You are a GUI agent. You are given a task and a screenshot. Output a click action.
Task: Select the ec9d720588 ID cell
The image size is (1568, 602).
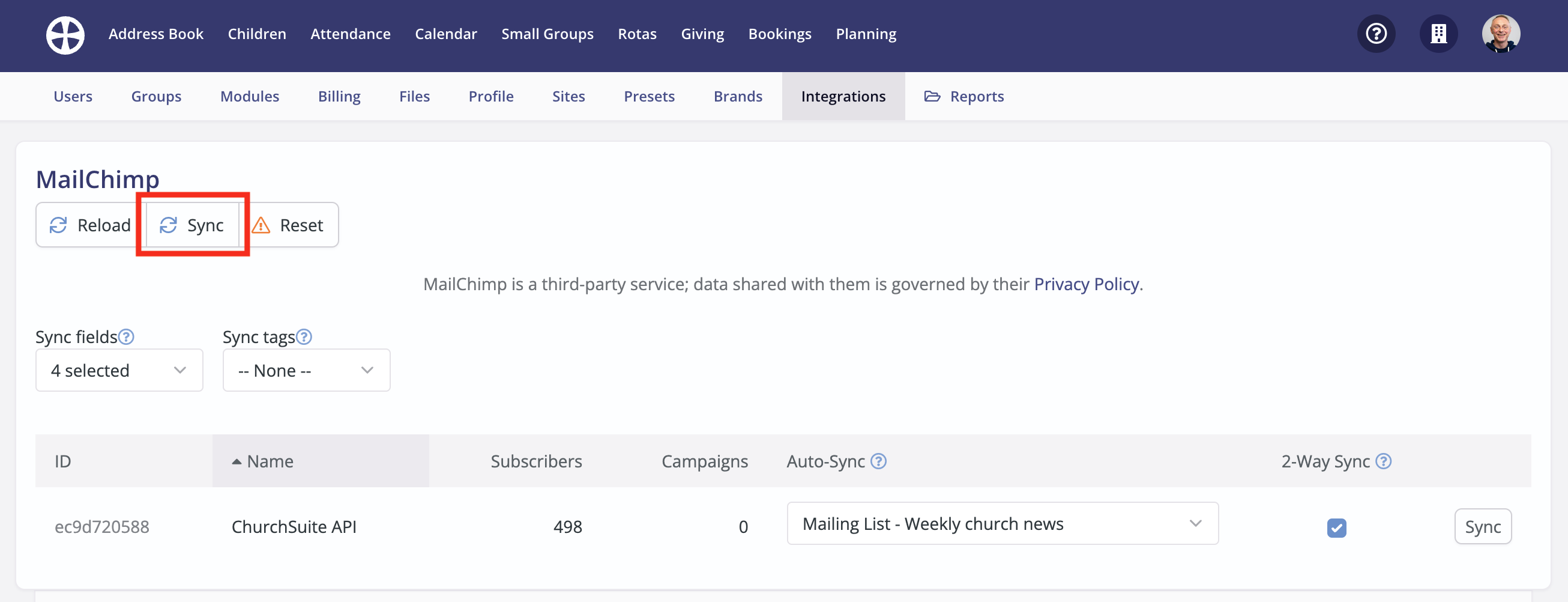[101, 526]
